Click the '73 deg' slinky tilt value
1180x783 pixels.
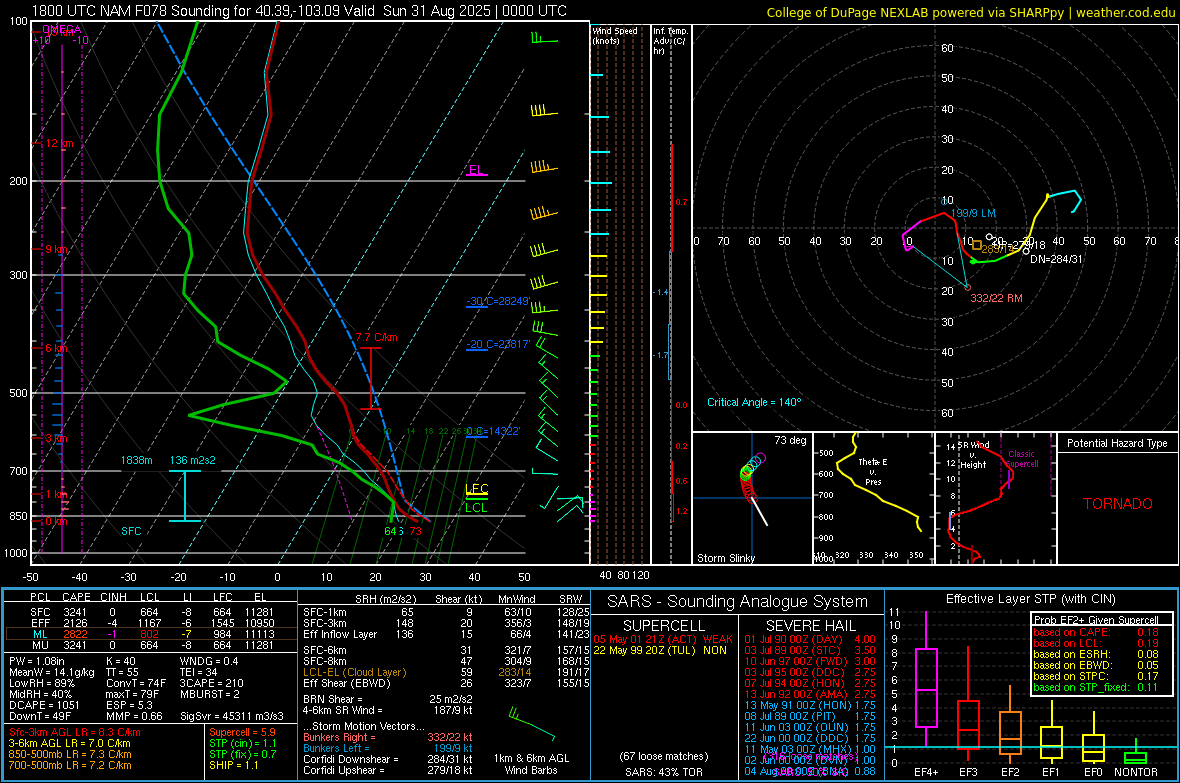click(x=790, y=440)
